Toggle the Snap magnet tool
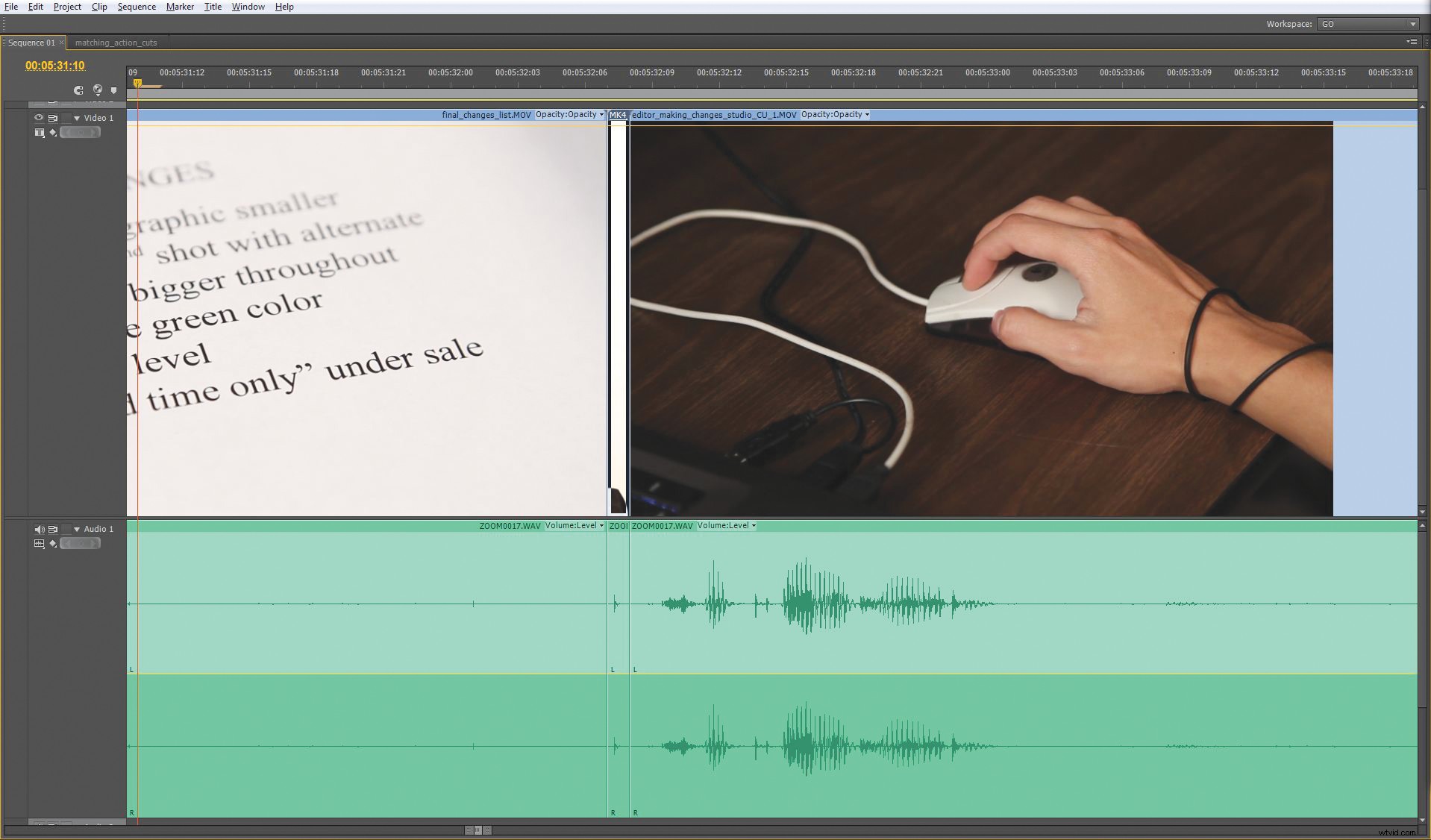Viewport: 1431px width, 840px height. click(78, 90)
